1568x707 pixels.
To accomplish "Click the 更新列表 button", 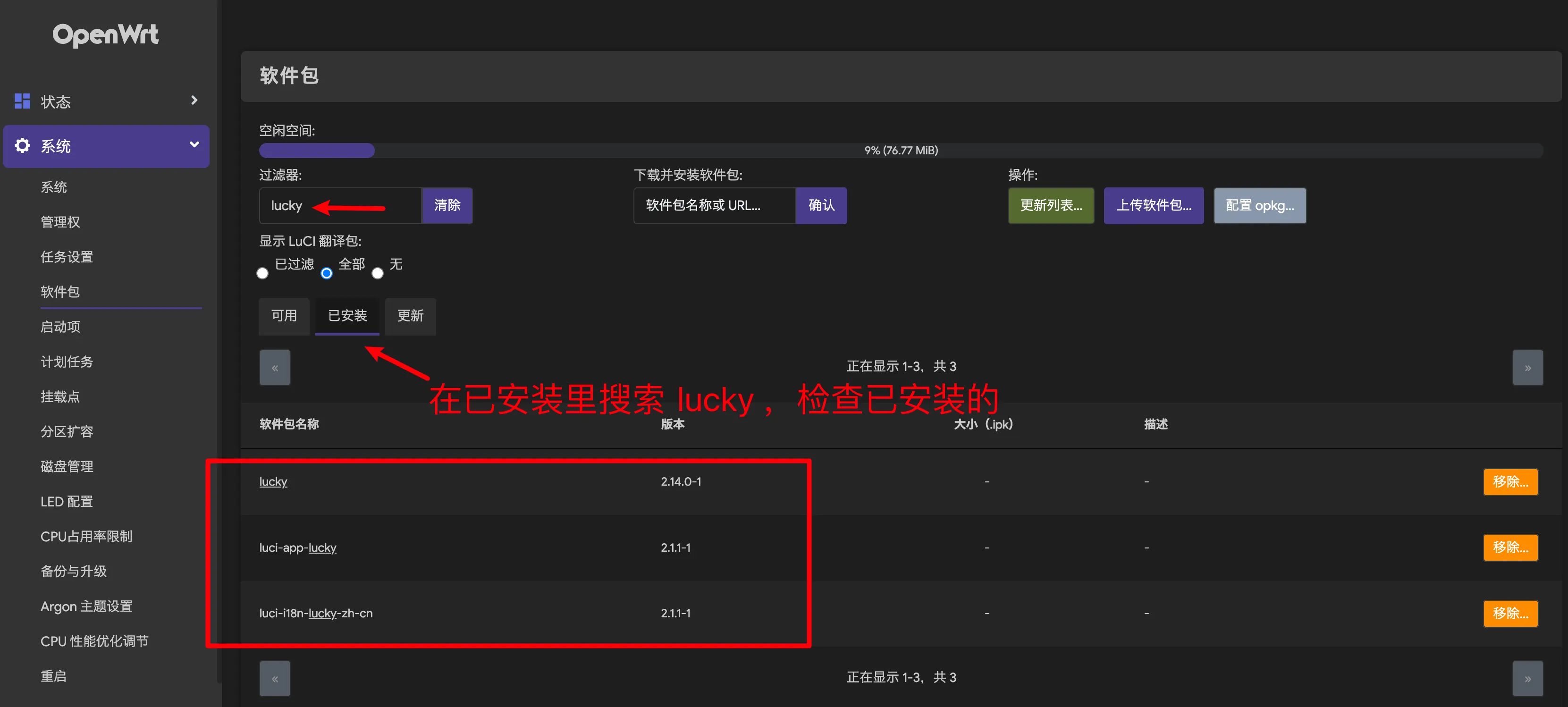I will pos(1051,206).
